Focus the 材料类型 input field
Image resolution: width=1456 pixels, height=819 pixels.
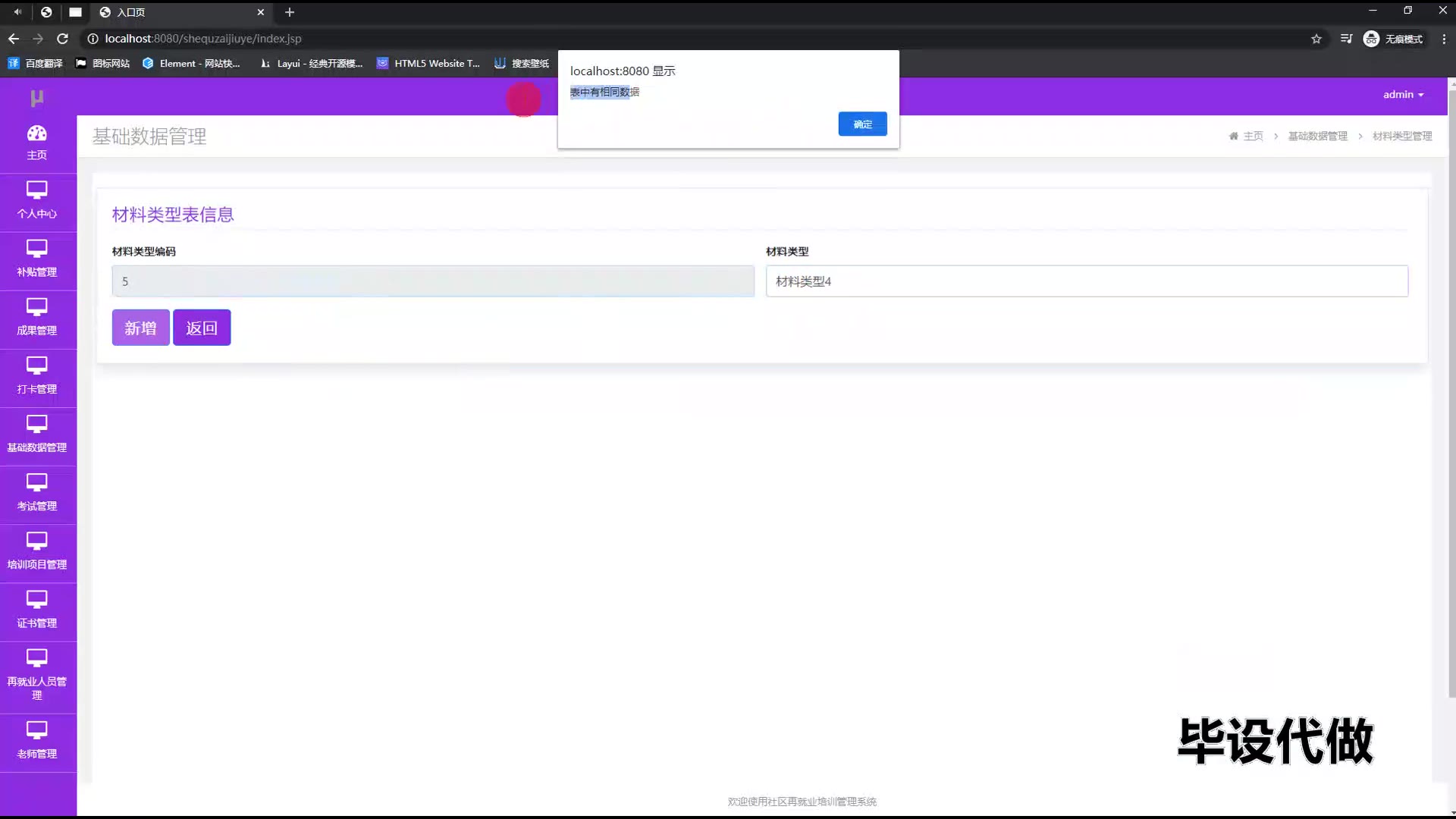1086,281
